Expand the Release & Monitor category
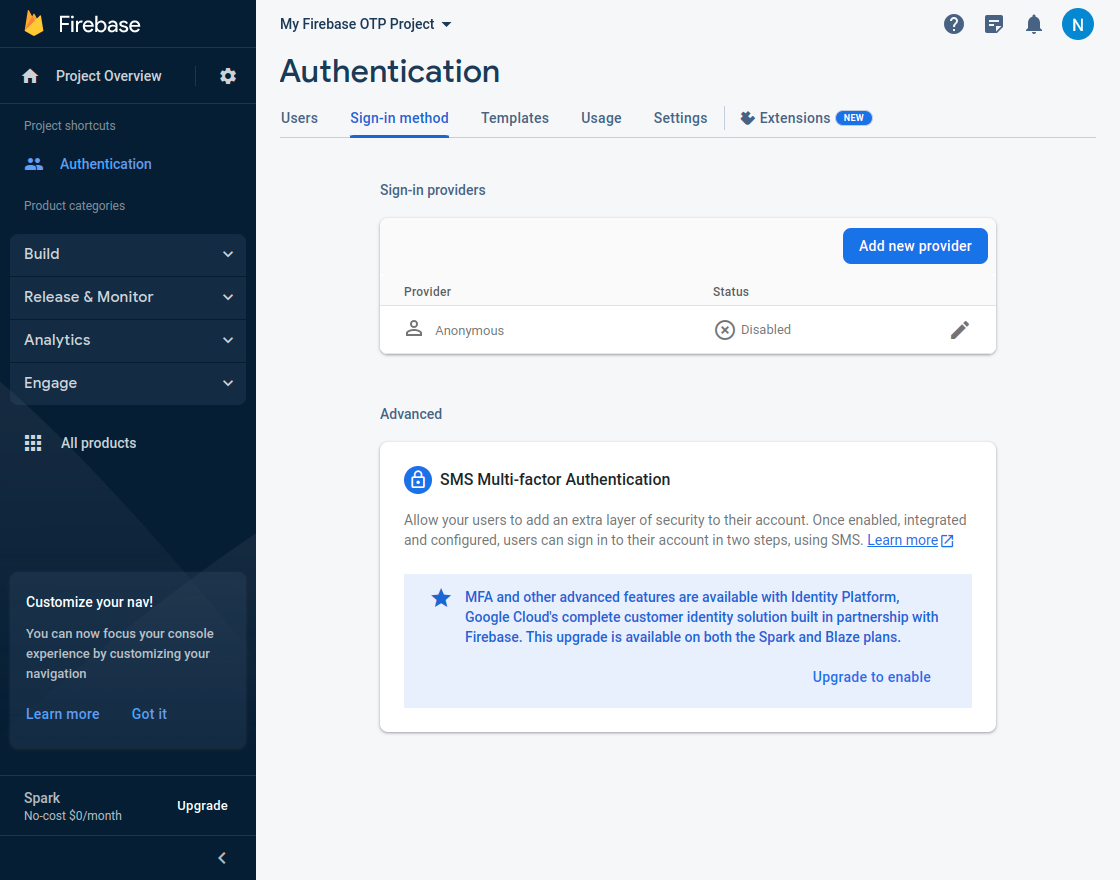The image size is (1120, 880). click(x=127, y=297)
